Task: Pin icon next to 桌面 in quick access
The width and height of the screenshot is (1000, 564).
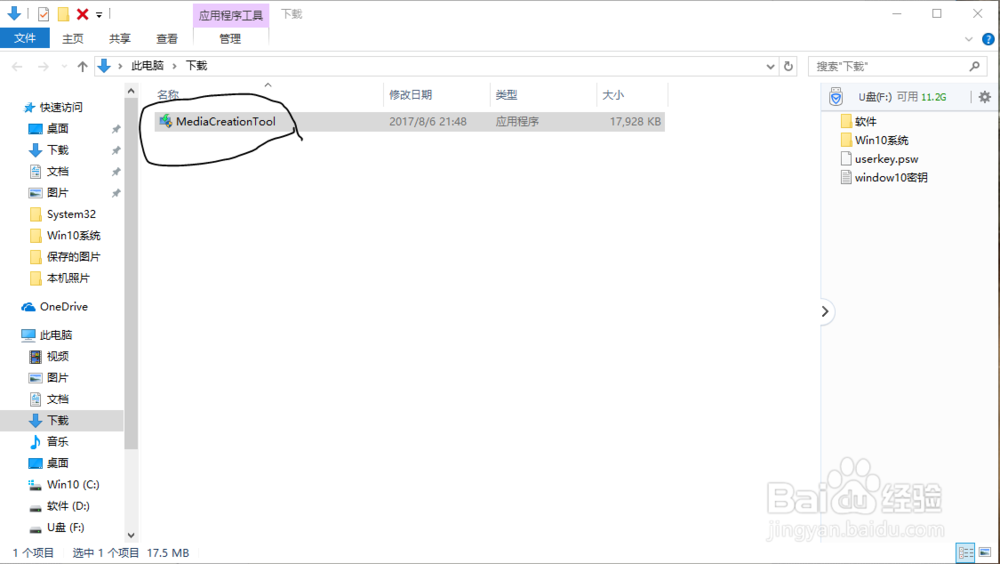Action: point(116,129)
